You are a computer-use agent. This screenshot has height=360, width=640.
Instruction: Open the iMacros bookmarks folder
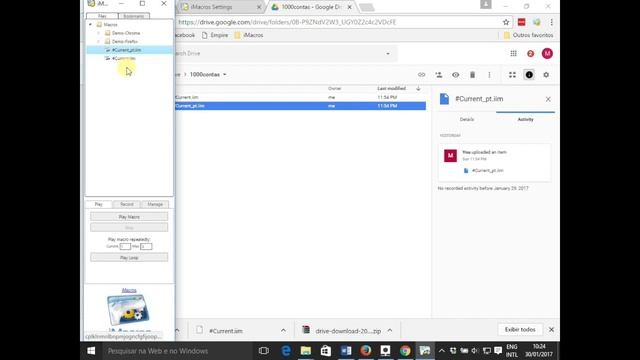[x=249, y=35]
